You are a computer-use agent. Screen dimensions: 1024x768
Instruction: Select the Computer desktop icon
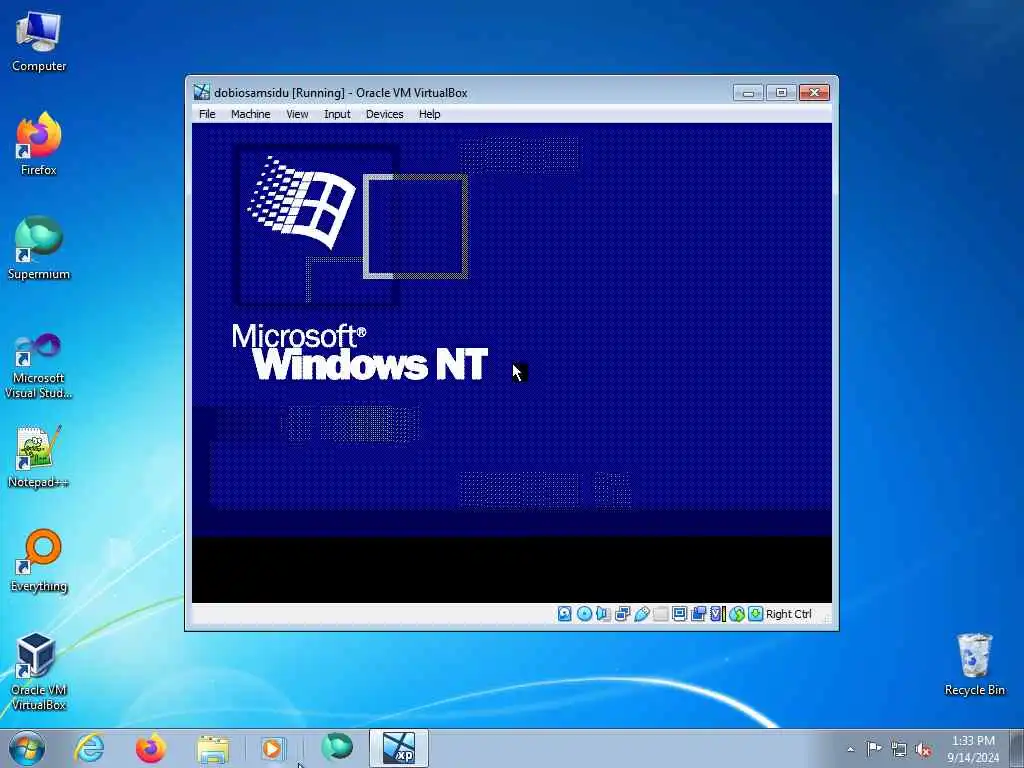[39, 42]
